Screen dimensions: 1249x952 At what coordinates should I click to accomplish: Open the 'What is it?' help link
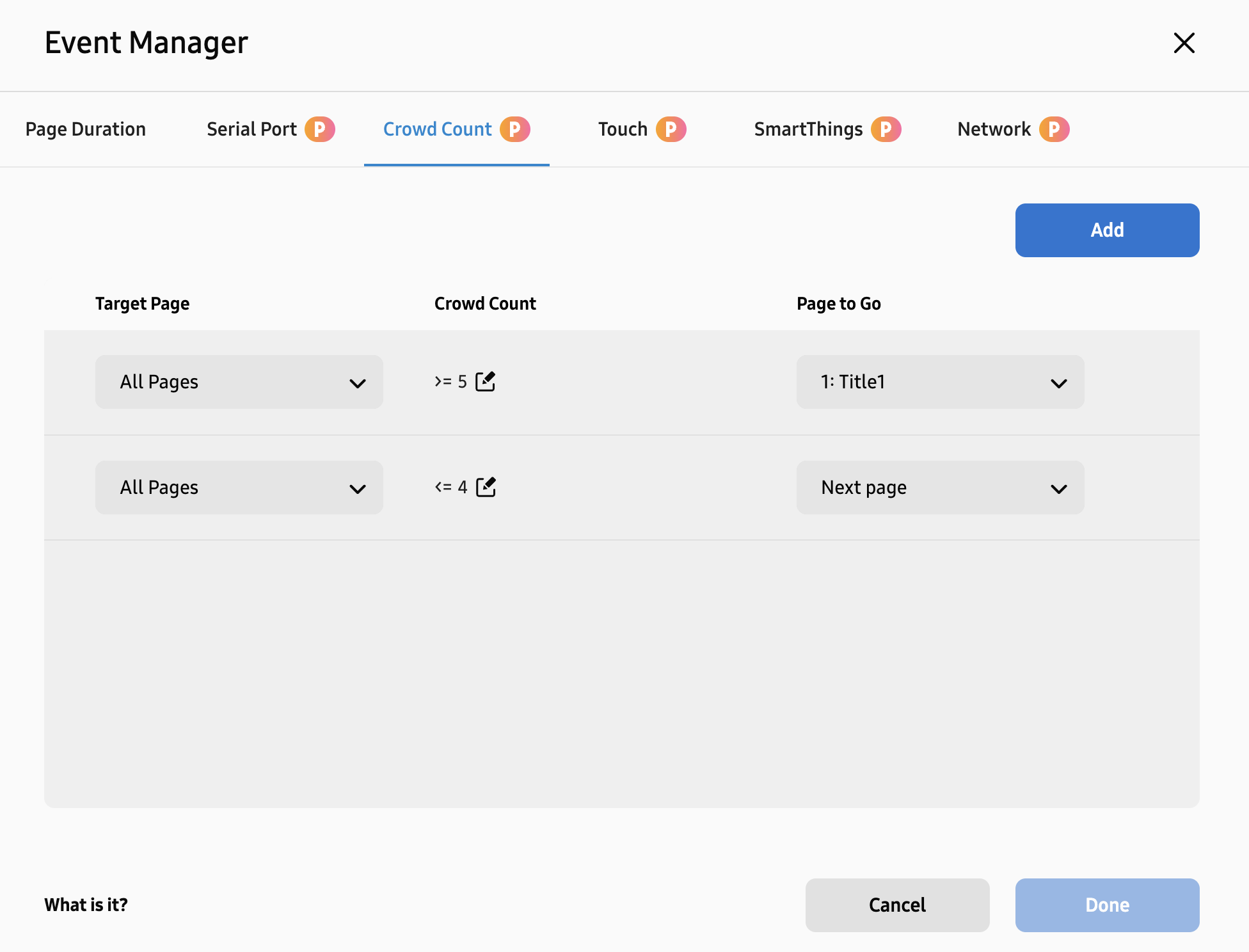click(x=86, y=905)
